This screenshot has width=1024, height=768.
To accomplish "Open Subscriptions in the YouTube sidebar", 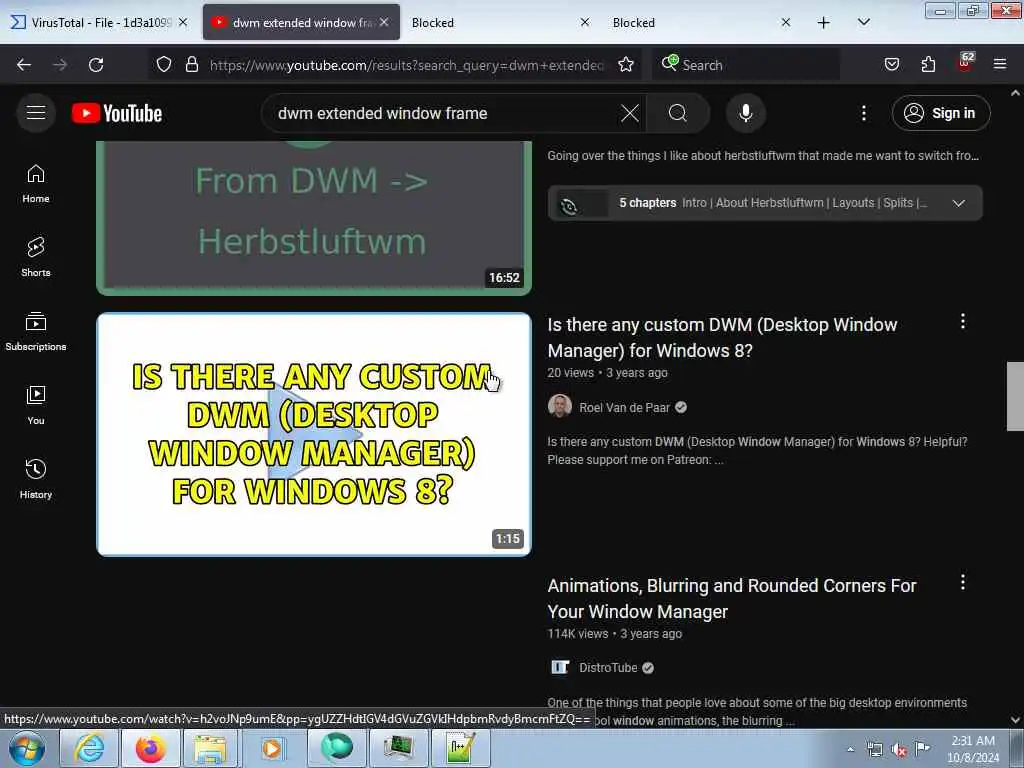I will coord(36,332).
